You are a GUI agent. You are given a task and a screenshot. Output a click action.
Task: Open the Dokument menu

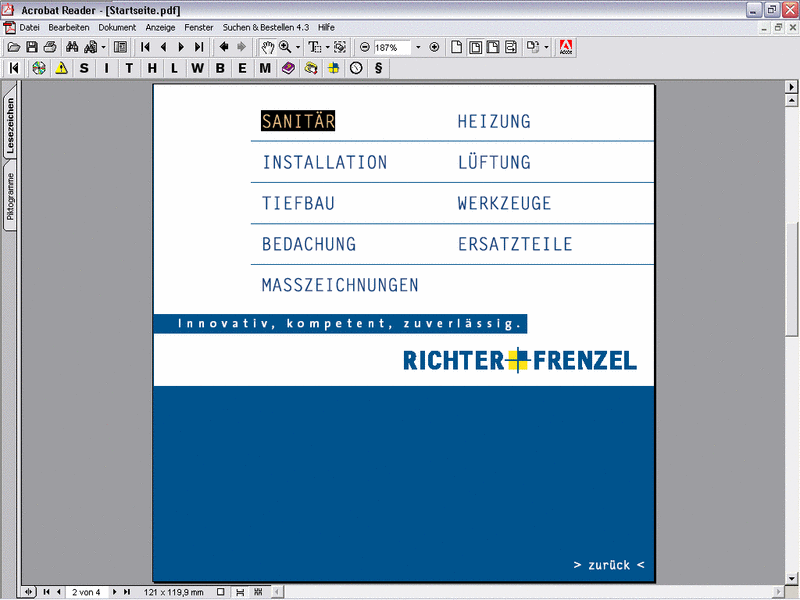pos(117,28)
